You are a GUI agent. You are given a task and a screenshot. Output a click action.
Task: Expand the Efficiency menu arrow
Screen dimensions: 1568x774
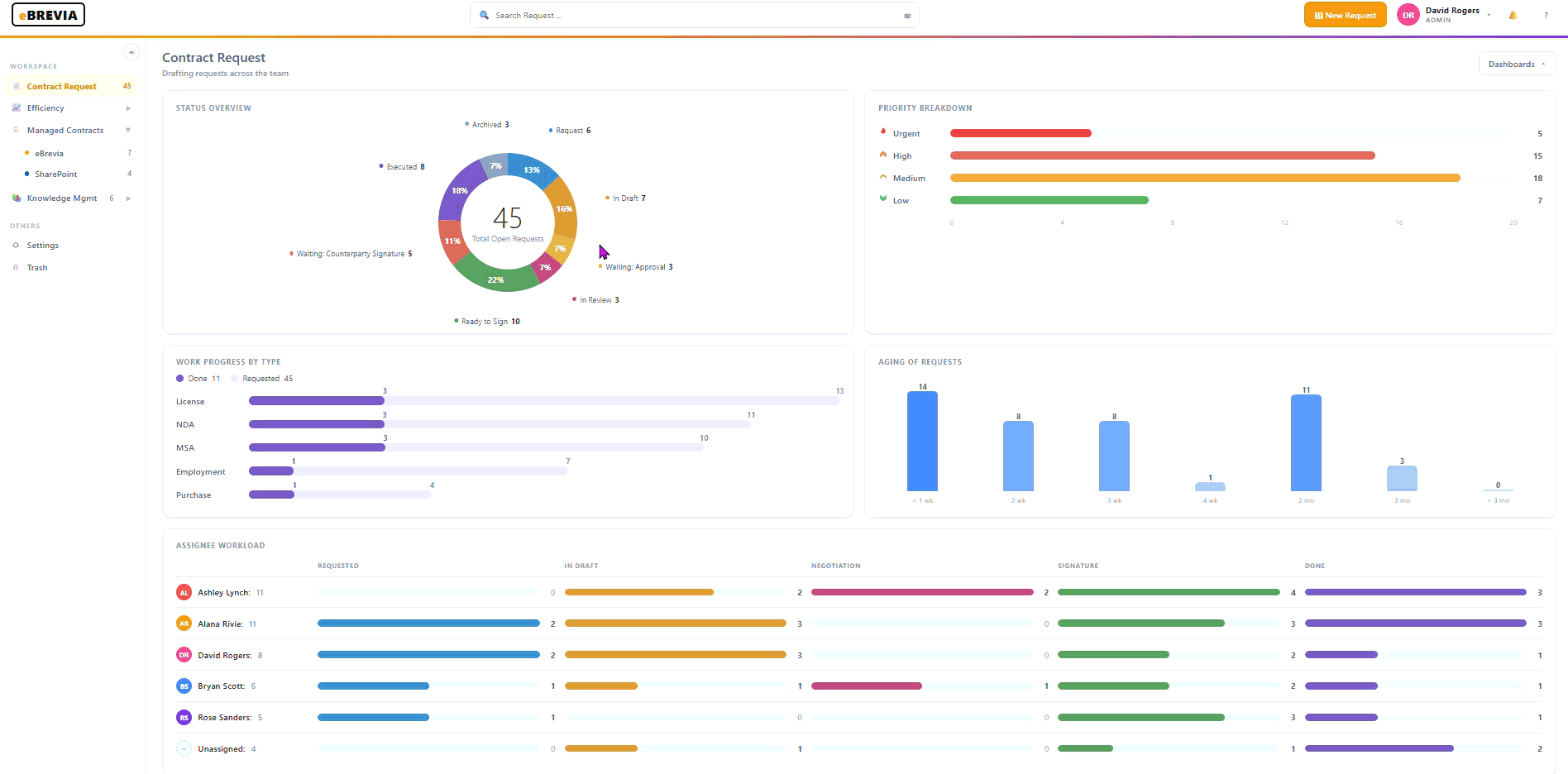pos(128,108)
